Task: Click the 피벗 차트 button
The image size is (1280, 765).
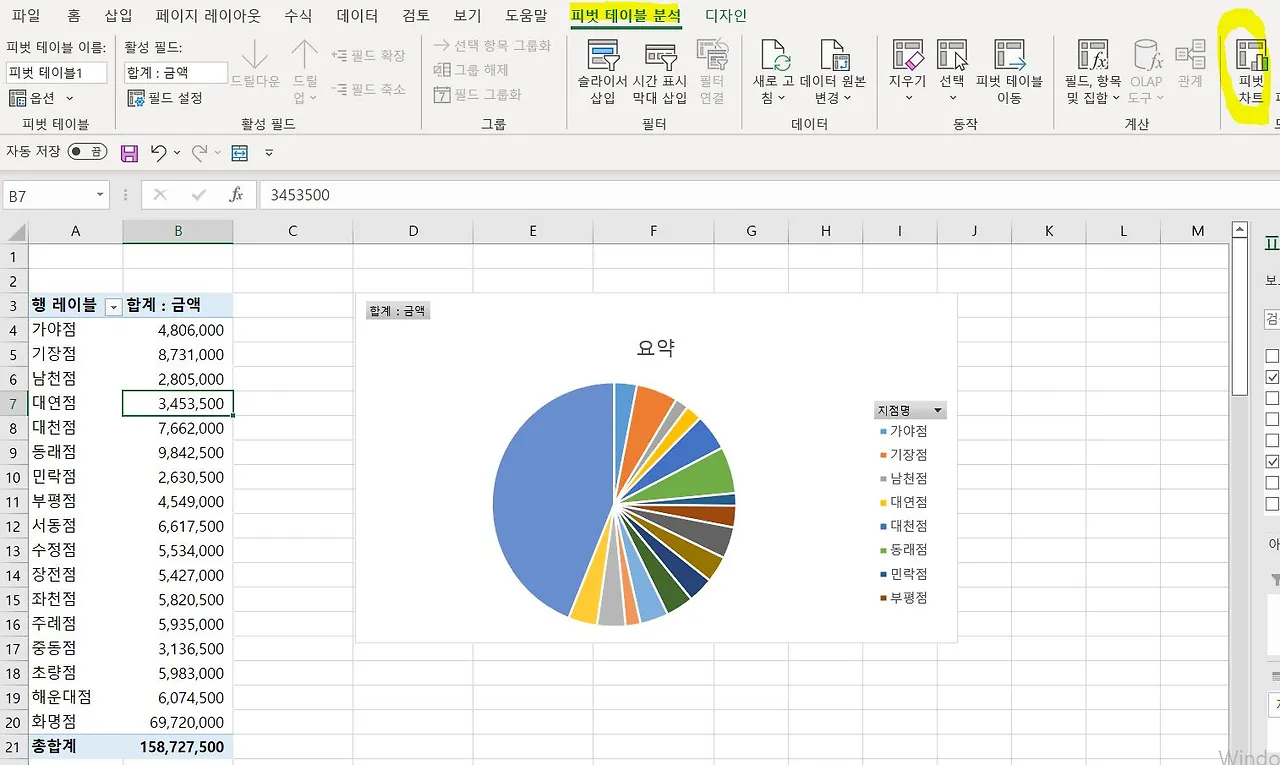Action: pos(1251,72)
